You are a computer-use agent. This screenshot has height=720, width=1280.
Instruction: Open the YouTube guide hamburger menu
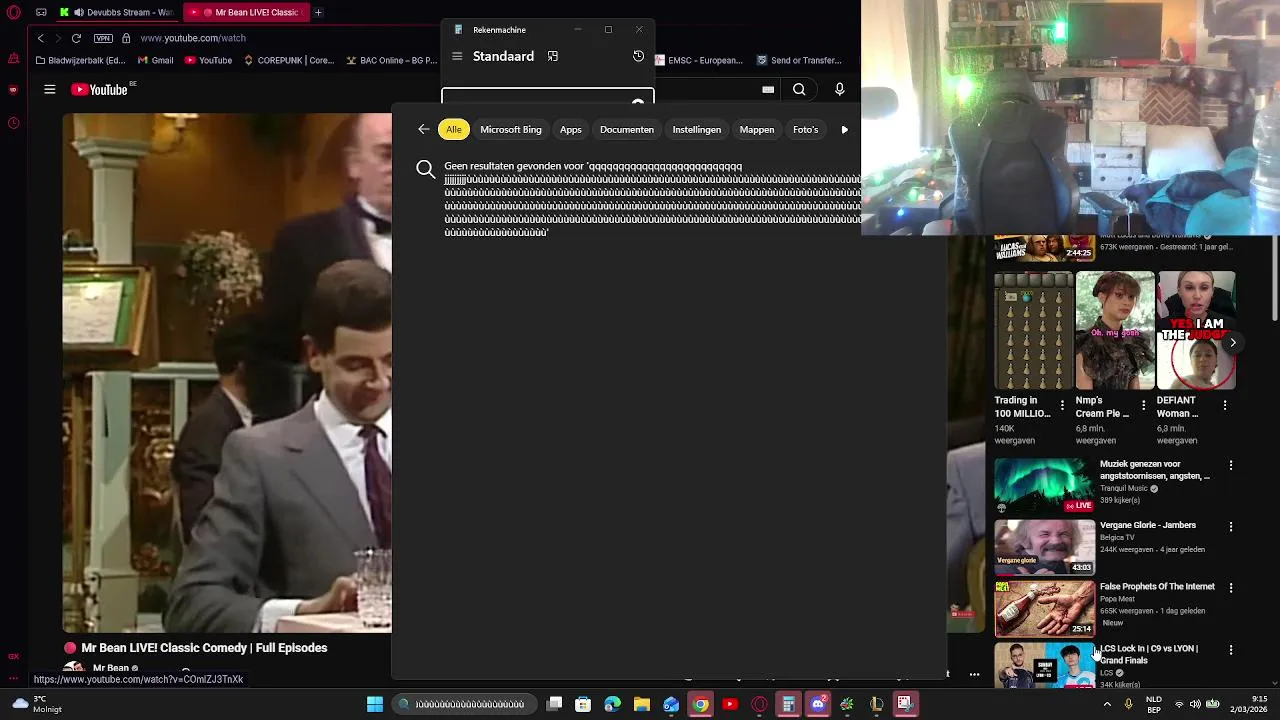tap(49, 90)
